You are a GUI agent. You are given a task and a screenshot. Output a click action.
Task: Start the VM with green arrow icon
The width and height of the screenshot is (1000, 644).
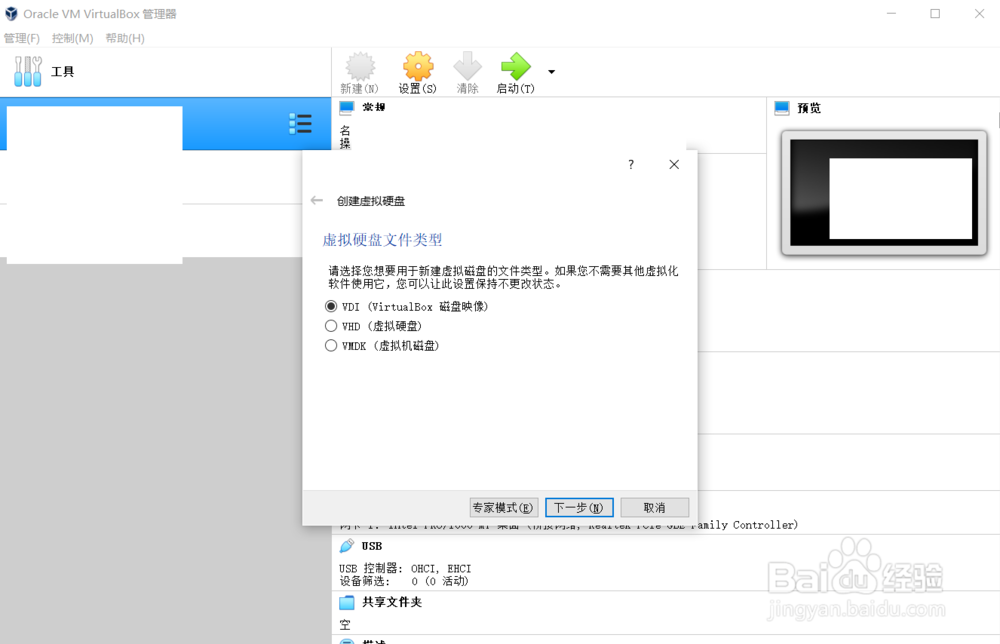515,66
